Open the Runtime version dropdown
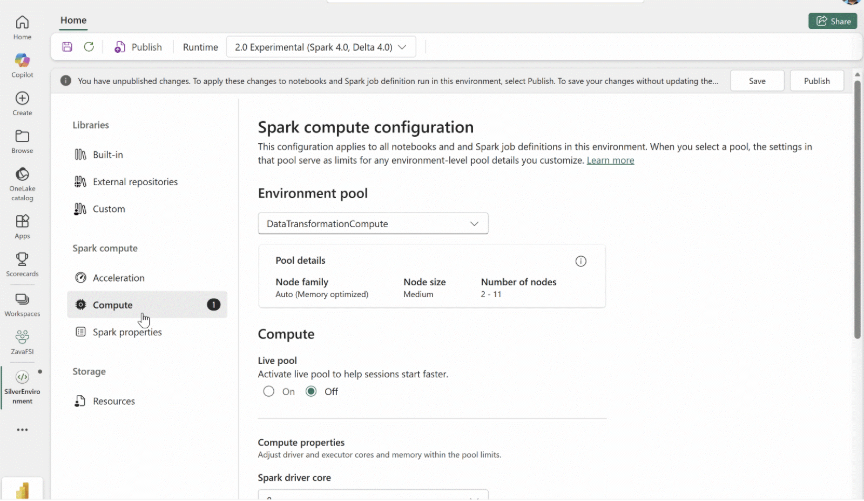The width and height of the screenshot is (864, 501). (x=321, y=47)
